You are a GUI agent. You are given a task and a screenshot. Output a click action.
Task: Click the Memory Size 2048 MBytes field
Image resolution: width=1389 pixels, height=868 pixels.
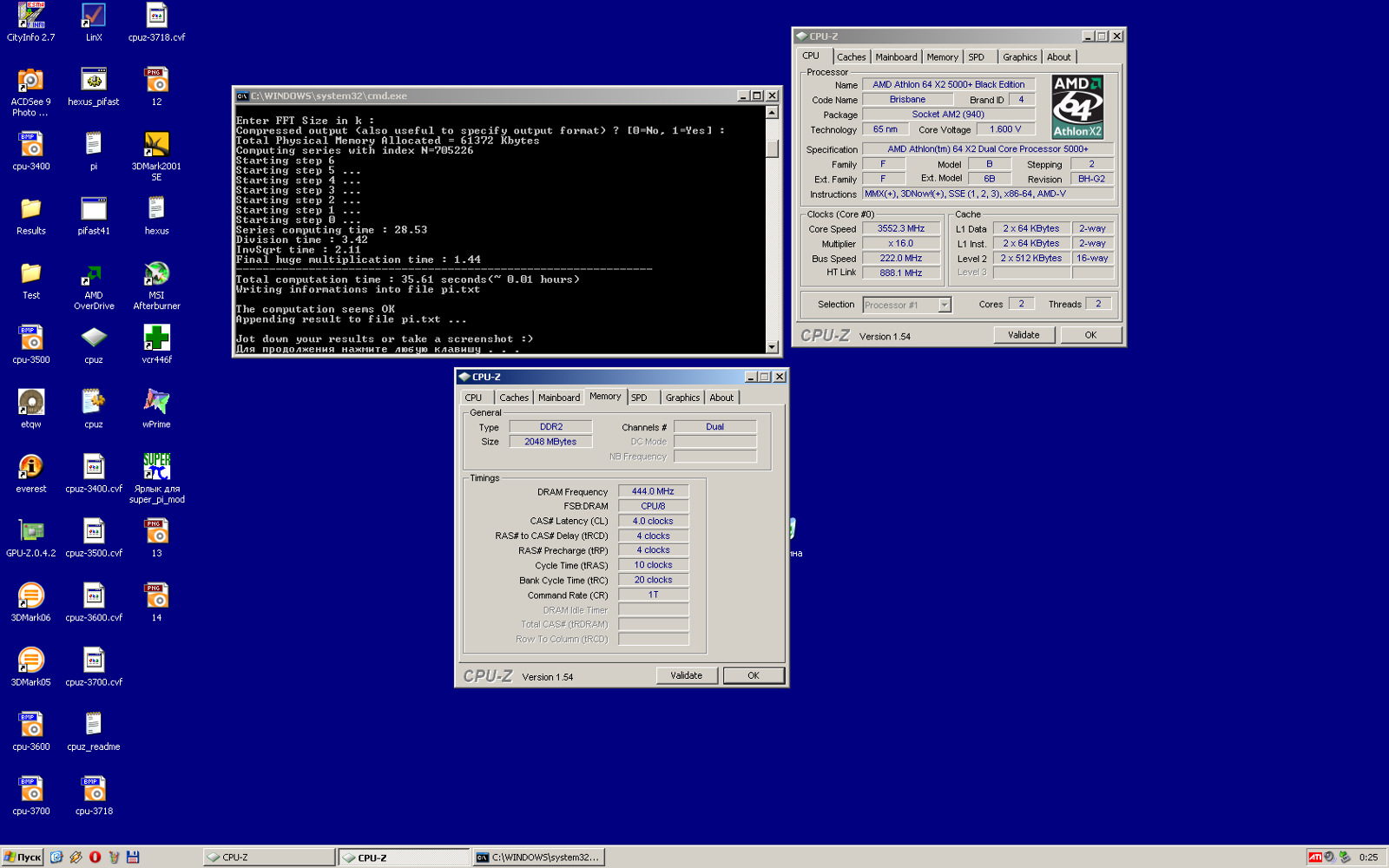[550, 442]
